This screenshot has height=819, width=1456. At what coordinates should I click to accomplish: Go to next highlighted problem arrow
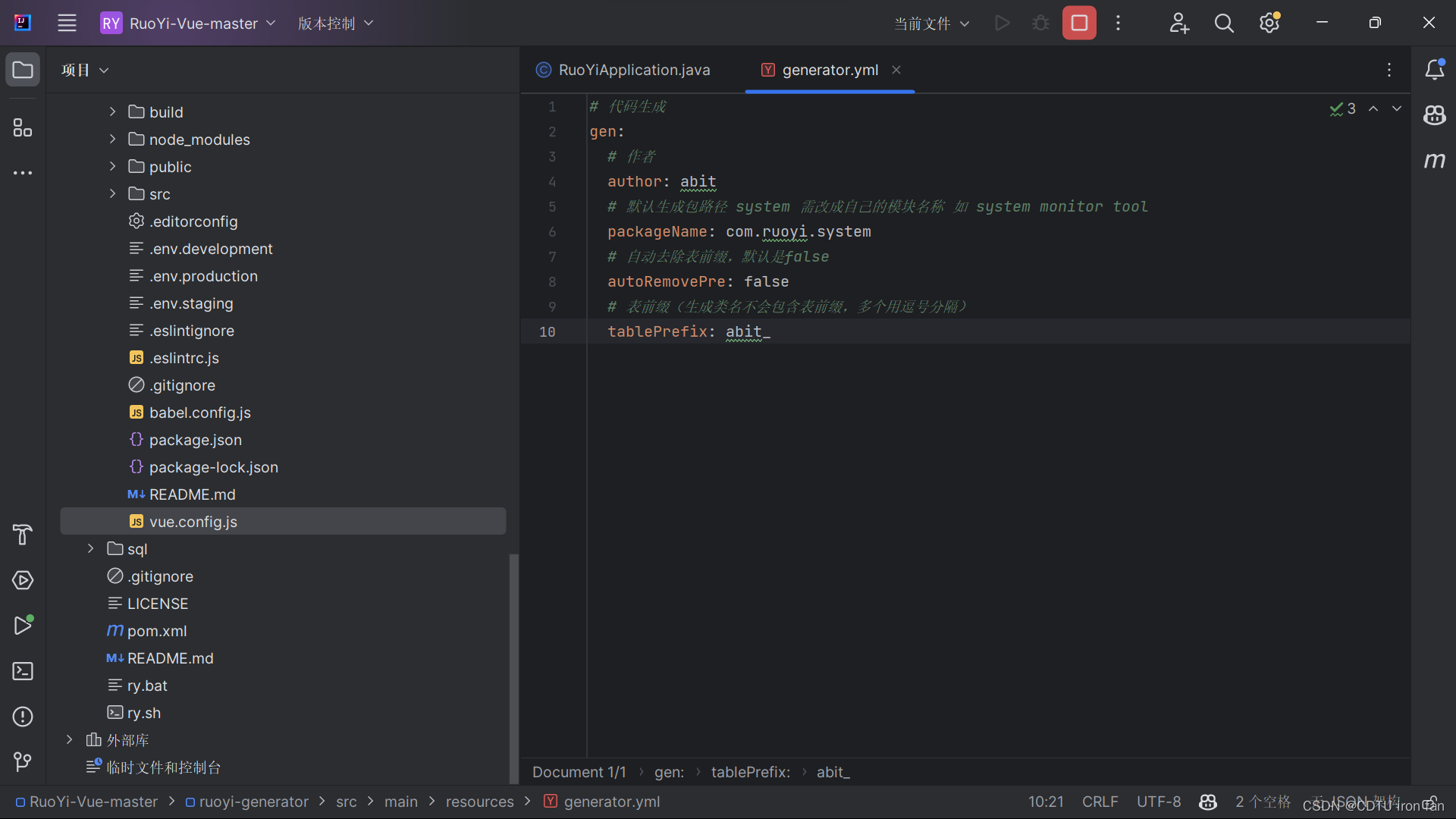pyautogui.click(x=1397, y=108)
